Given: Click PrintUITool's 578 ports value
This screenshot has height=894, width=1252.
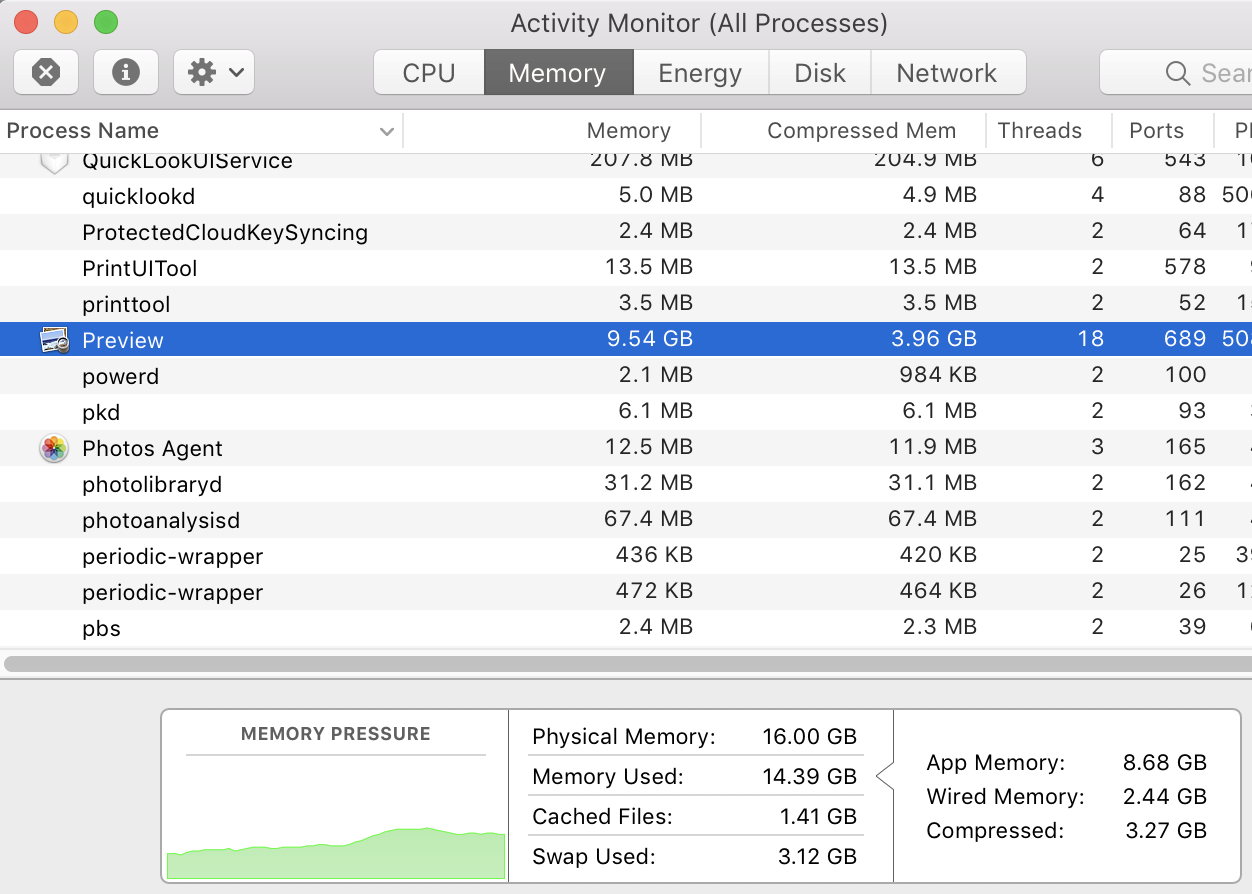Looking at the screenshot, I should (1185, 267).
